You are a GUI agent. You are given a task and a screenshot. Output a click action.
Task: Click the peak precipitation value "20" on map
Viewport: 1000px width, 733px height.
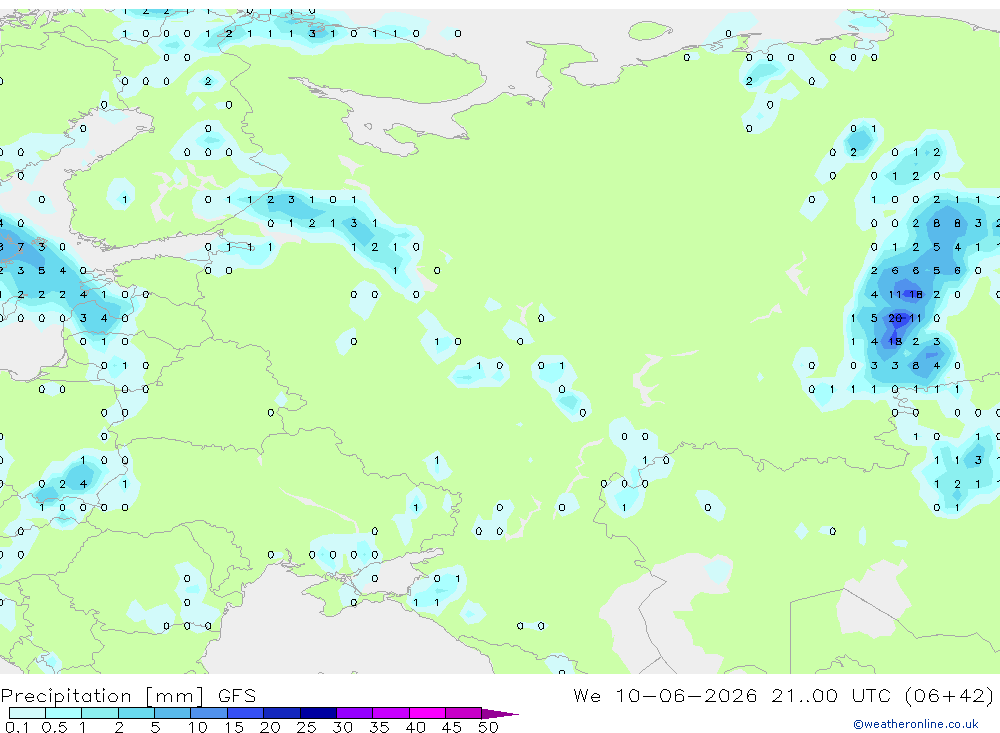click(x=895, y=318)
